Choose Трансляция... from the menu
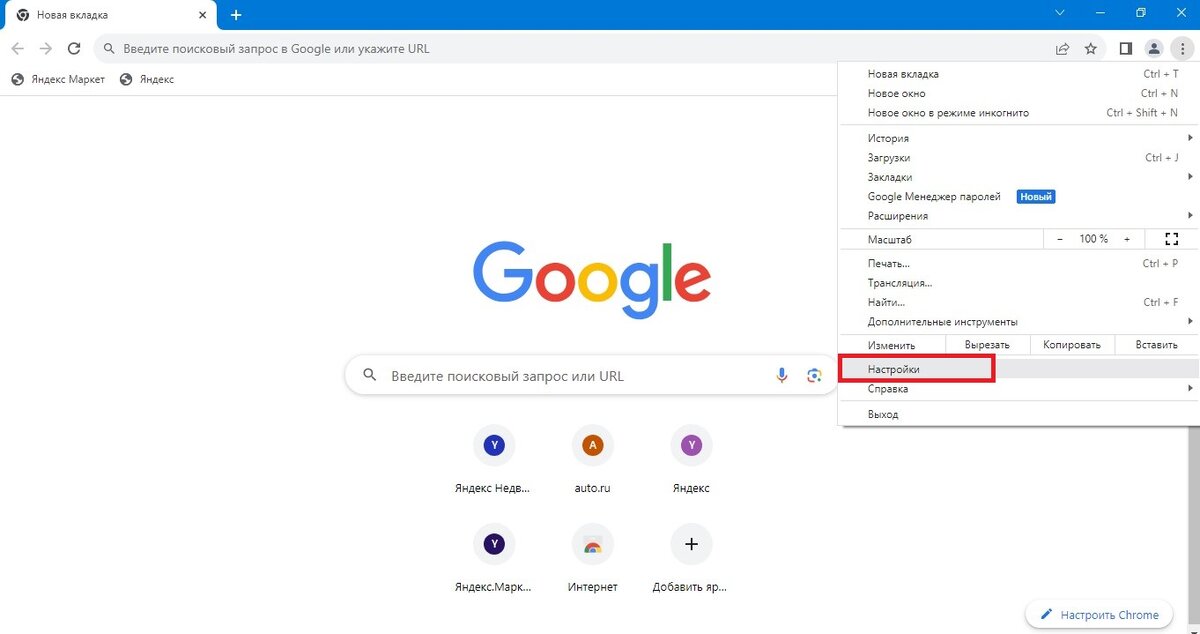This screenshot has height=634, width=1200. (1017, 283)
